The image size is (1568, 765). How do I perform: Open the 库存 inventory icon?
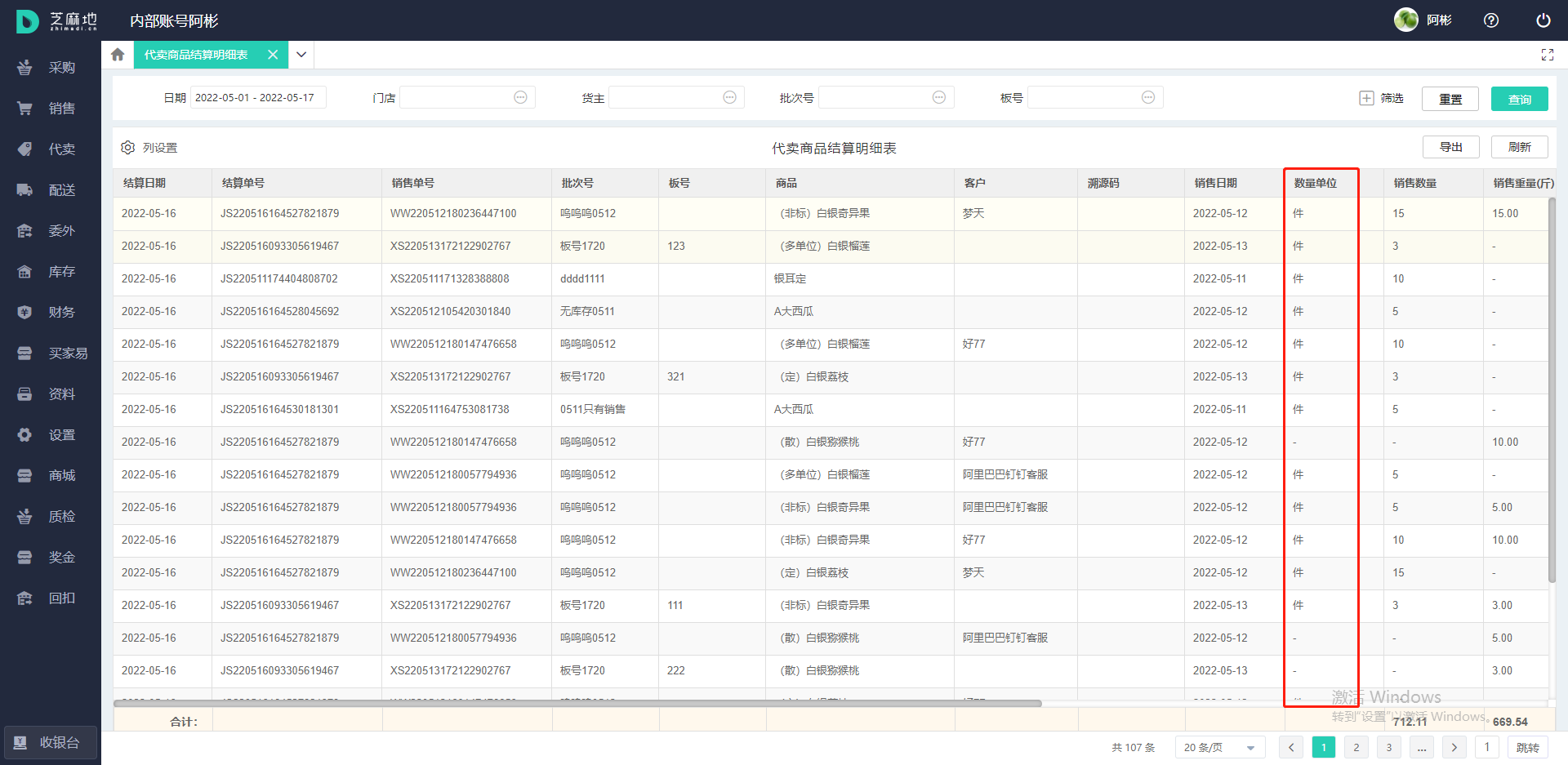click(x=24, y=271)
